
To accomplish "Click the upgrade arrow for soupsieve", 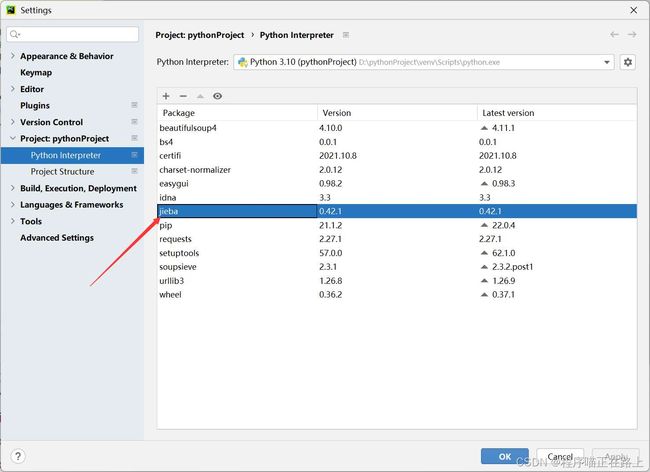I will 484,267.
